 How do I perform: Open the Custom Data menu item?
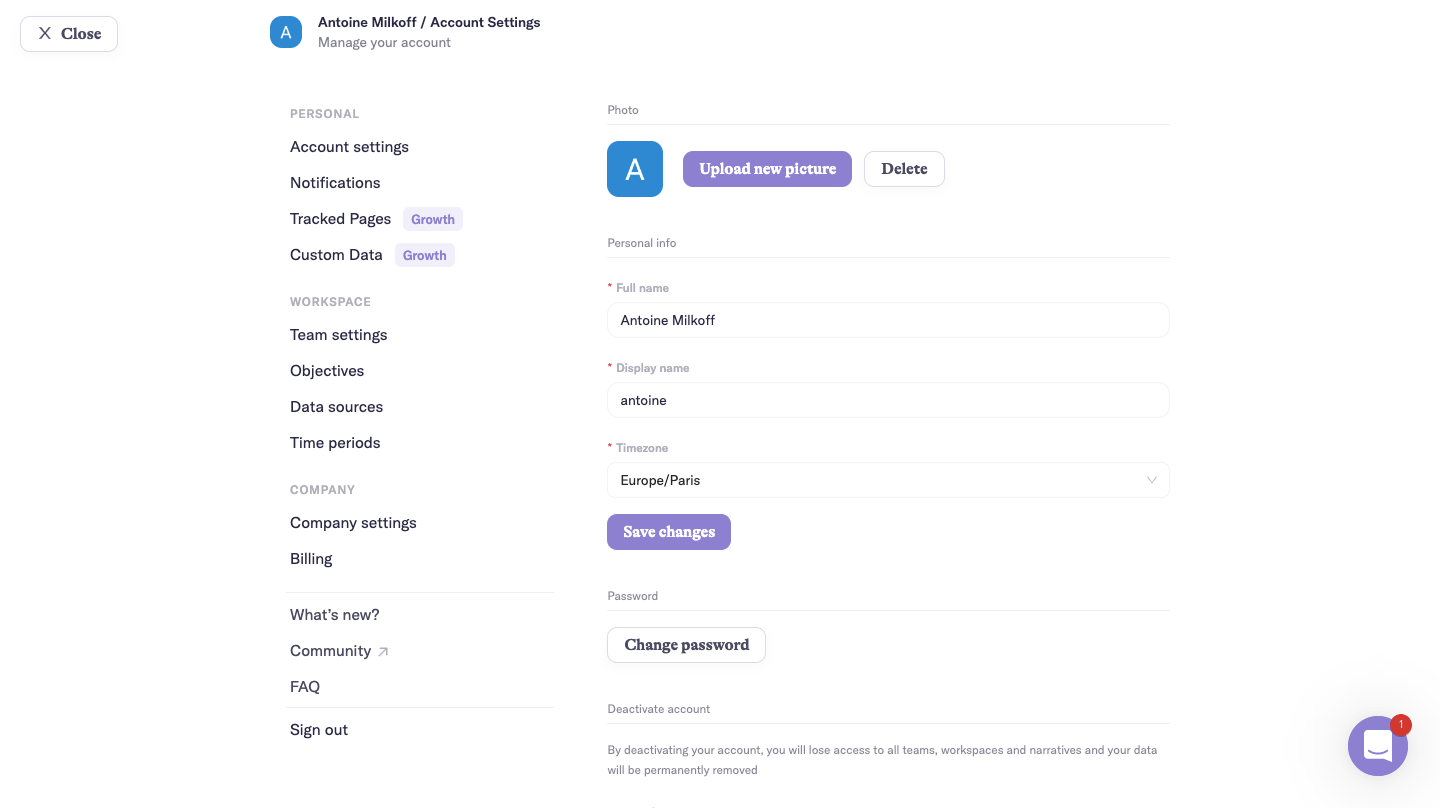(336, 255)
